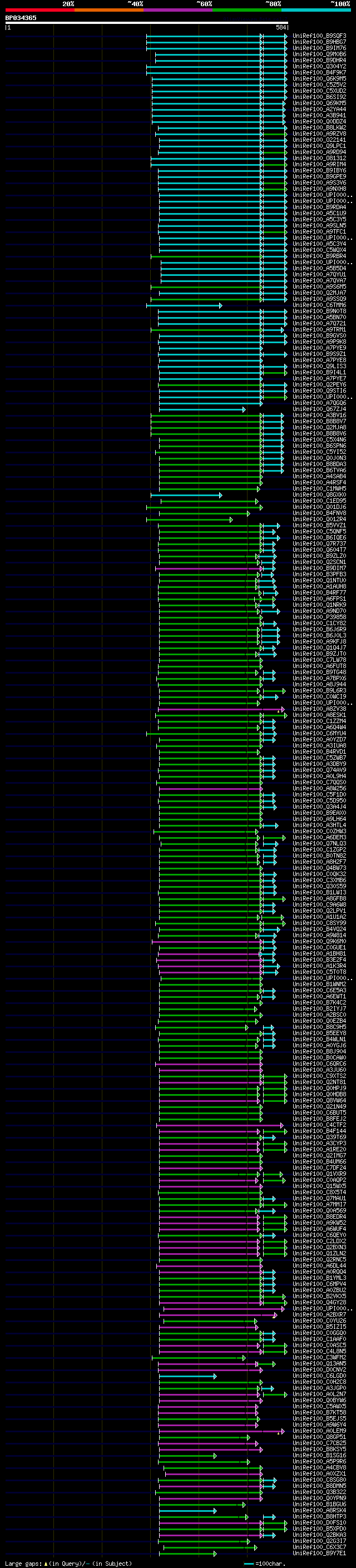This screenshot has width=356, height=1568.
Task: Select hit label UniRef100_B4FNV8
Action: coord(319,513)
